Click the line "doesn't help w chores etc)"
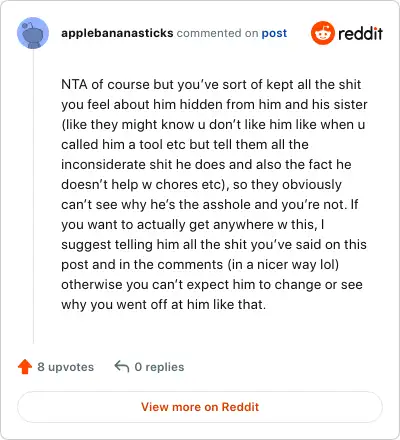Viewport: 400px width, 440px height. [201, 184]
